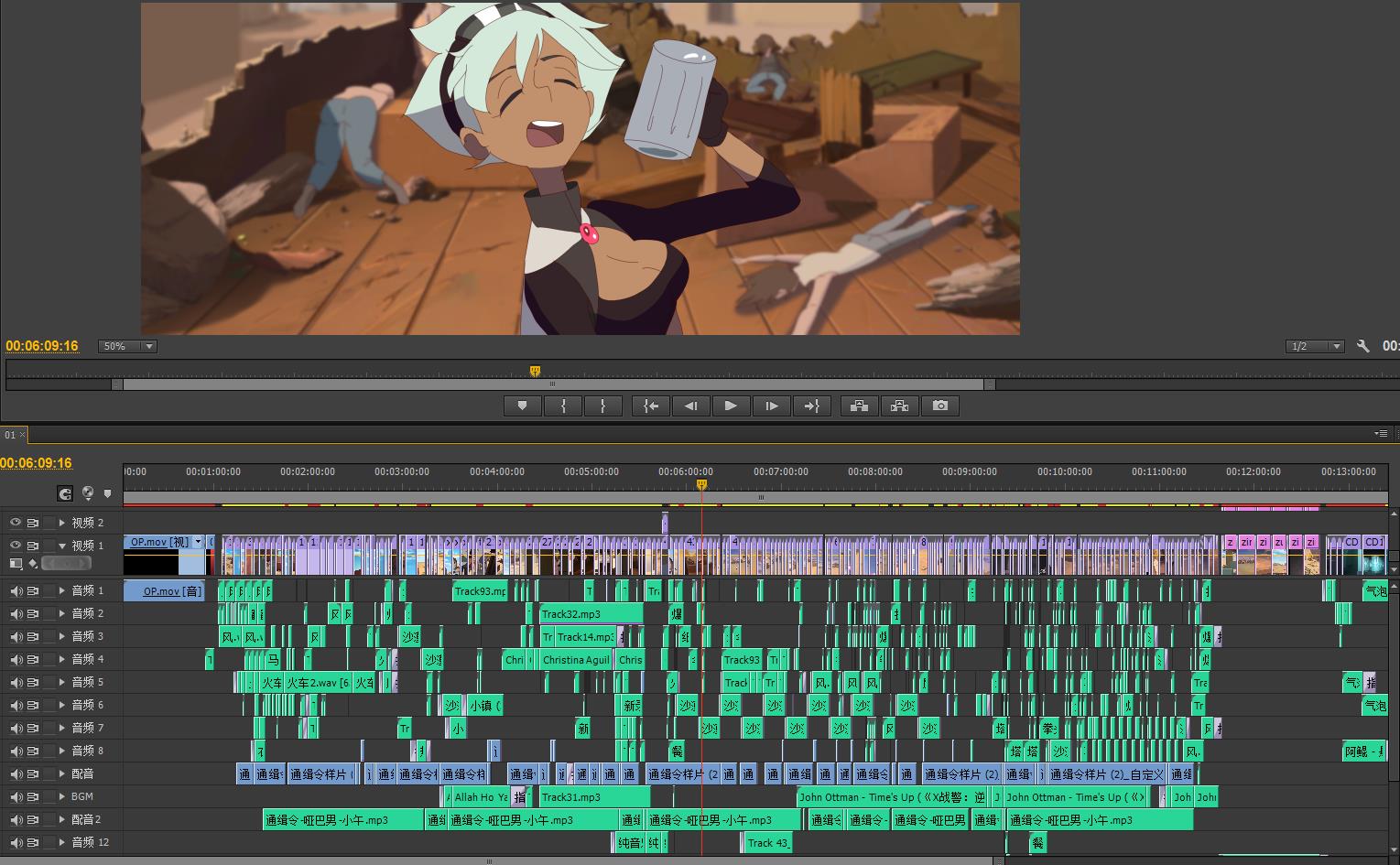Add an unnumbered marker on the timeline
The height and width of the screenshot is (865, 1400).
click(x=108, y=494)
